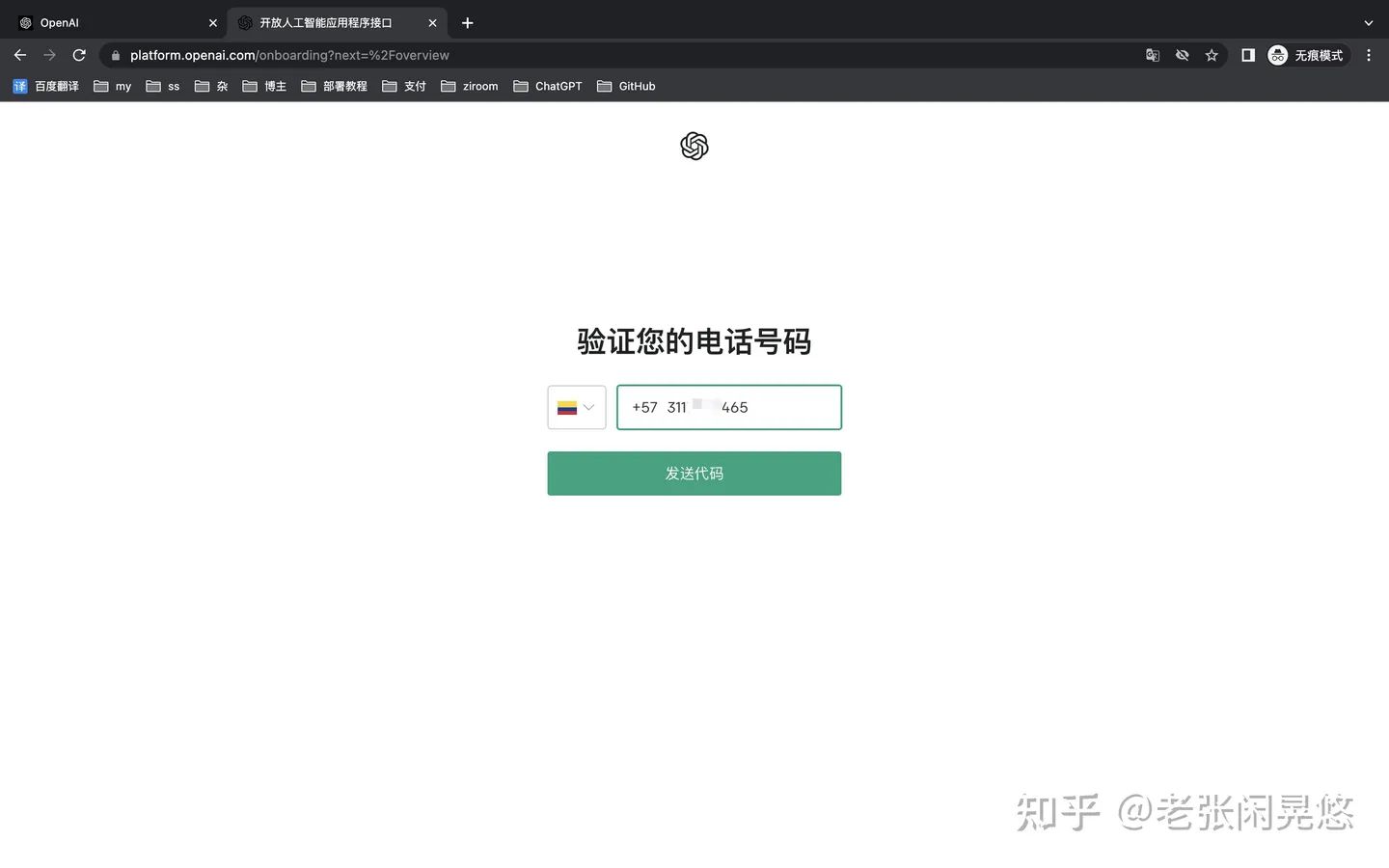Open the side panel icon
The image size is (1389, 868).
point(1247,55)
